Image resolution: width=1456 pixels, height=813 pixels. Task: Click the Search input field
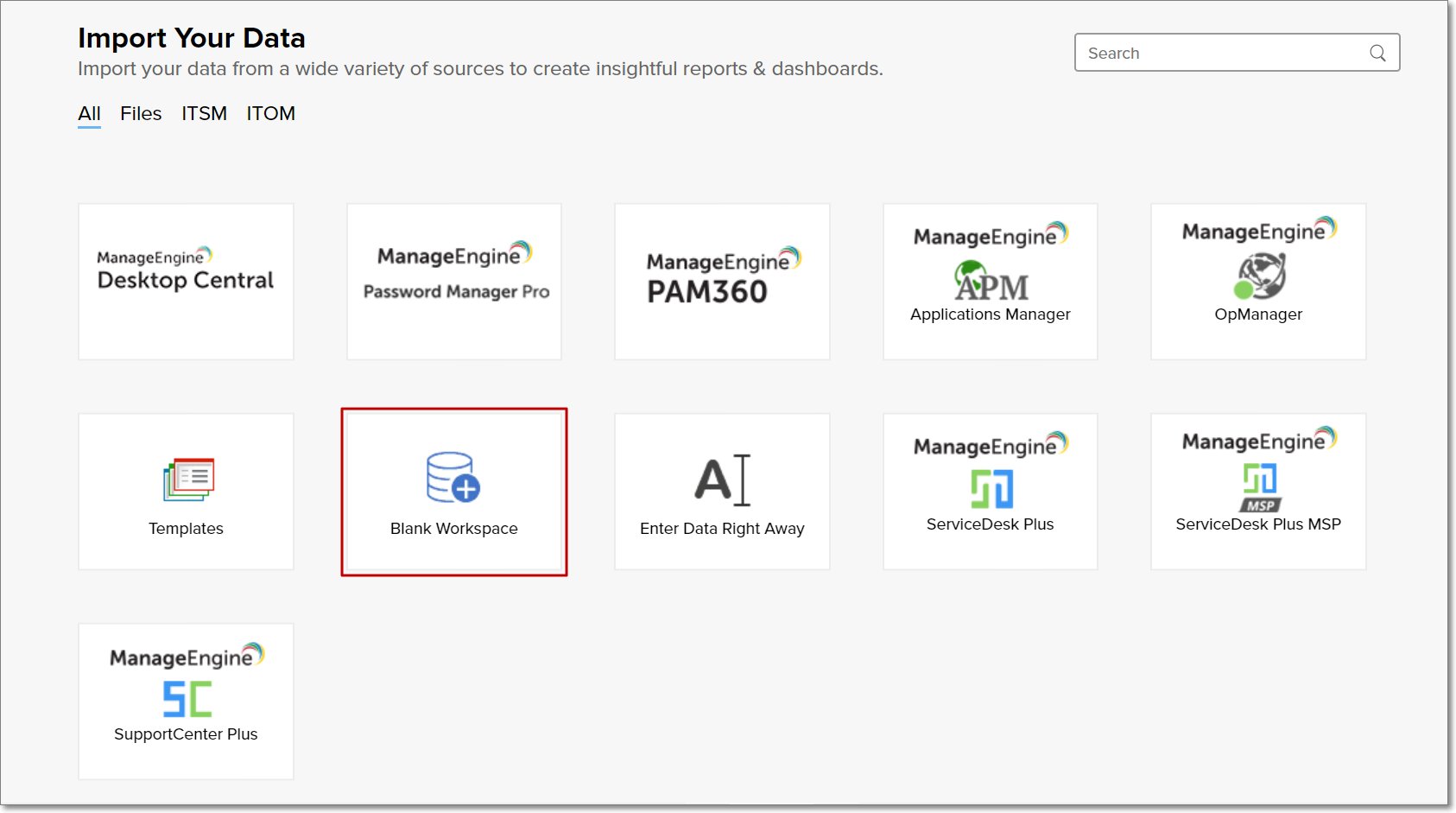click(x=1209, y=53)
